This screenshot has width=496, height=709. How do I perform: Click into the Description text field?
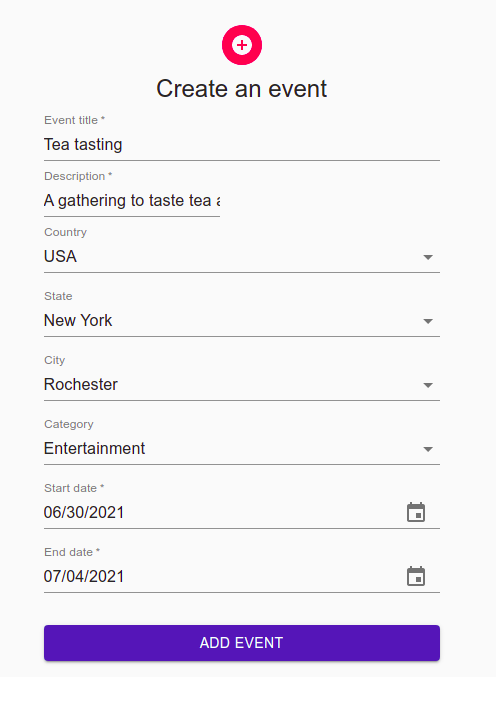coord(132,200)
